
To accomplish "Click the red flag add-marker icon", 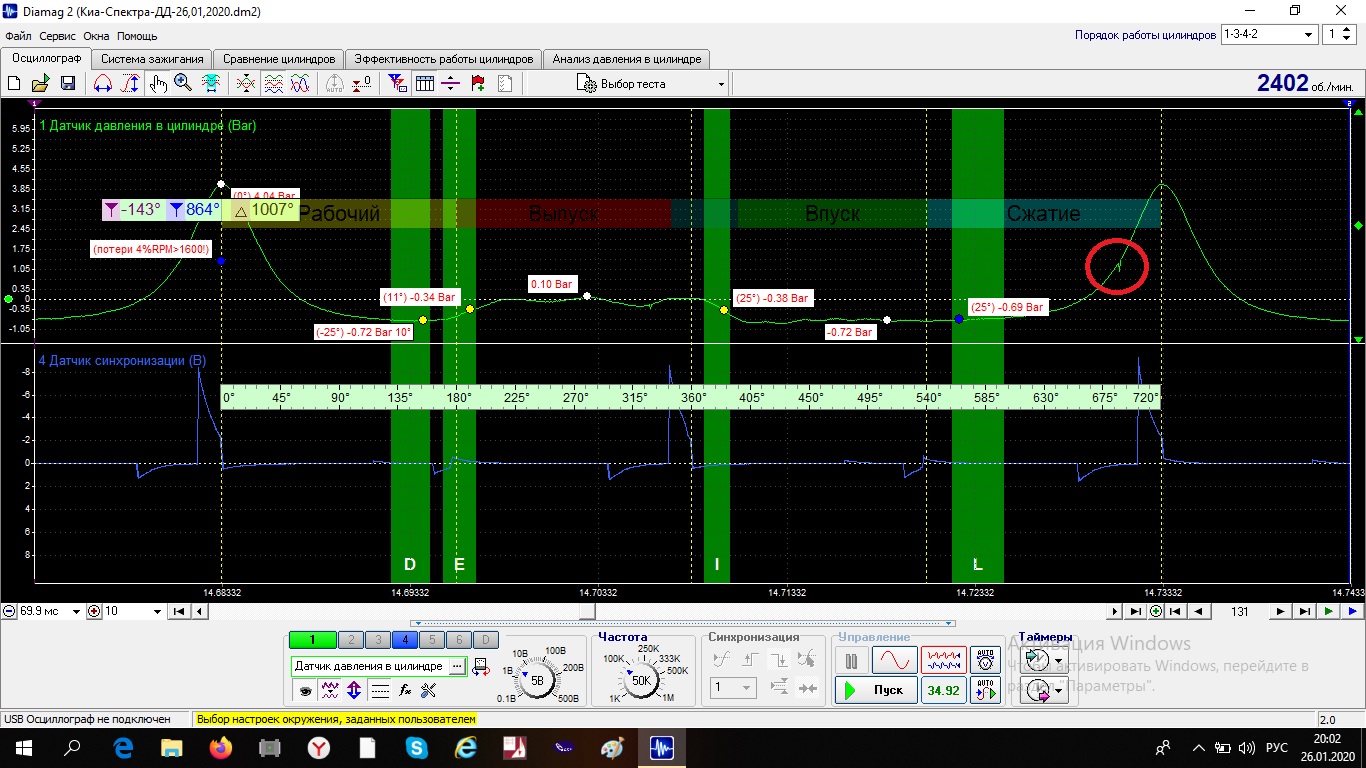I will 478,84.
